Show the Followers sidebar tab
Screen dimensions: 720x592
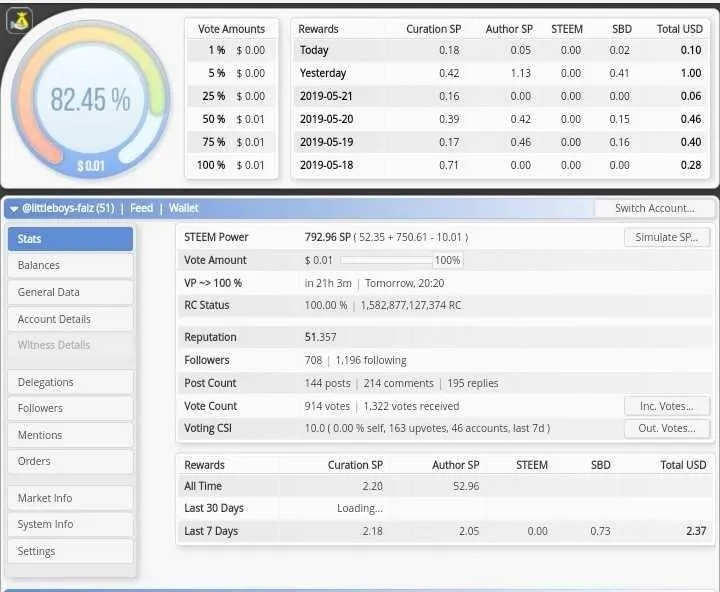[70, 408]
